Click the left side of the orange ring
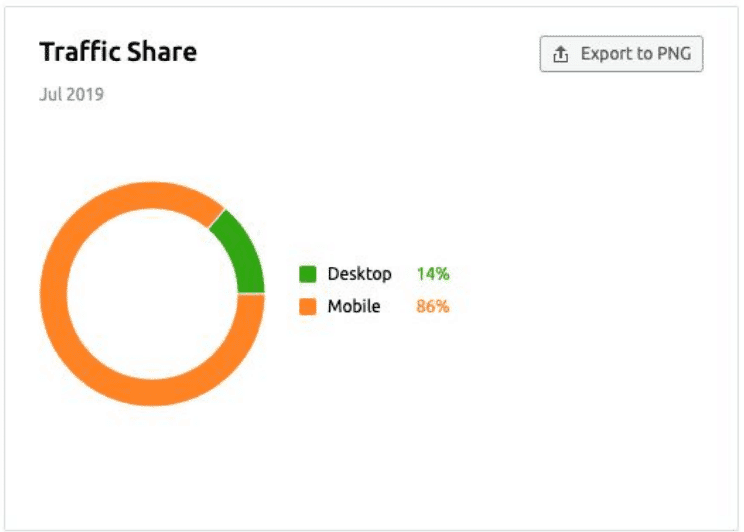The image size is (744, 532). pyautogui.click(x=54, y=294)
